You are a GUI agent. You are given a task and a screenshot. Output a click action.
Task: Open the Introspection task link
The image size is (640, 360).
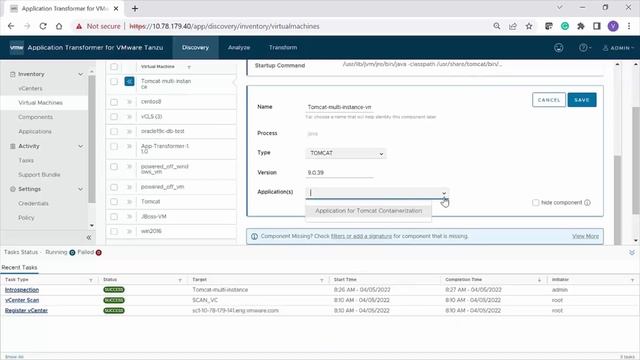pyautogui.click(x=22, y=290)
